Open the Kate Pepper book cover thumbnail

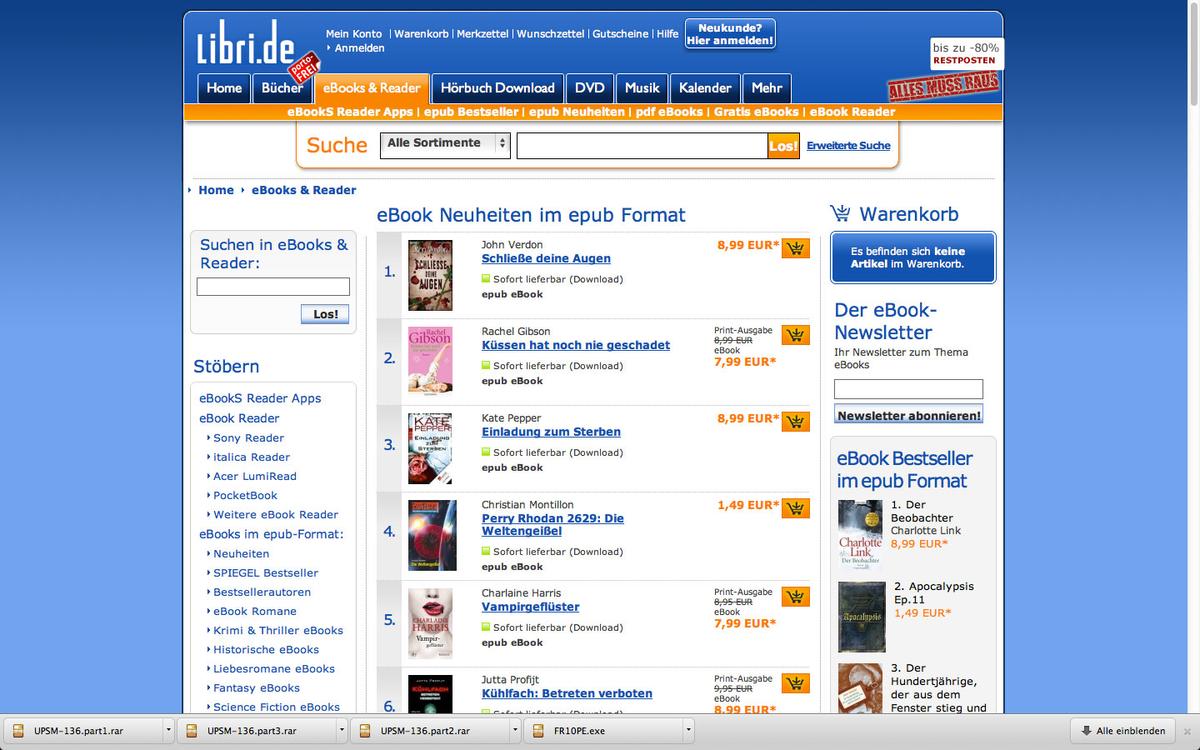430,449
